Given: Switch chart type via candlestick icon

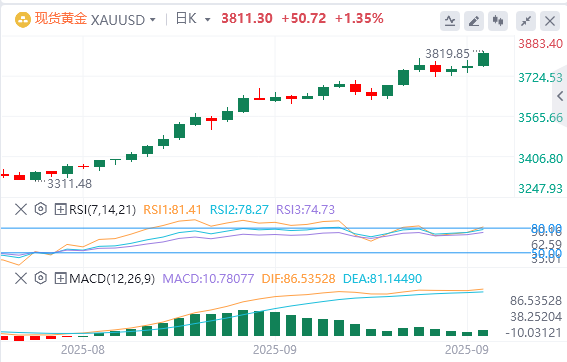Looking at the screenshot, I should (x=498, y=21).
